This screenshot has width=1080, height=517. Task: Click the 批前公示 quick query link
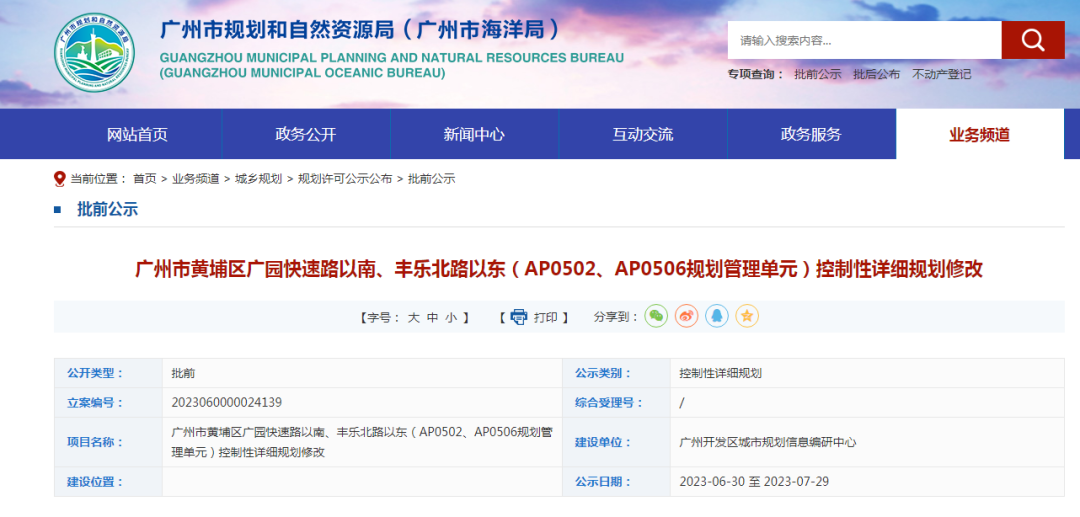pos(818,74)
